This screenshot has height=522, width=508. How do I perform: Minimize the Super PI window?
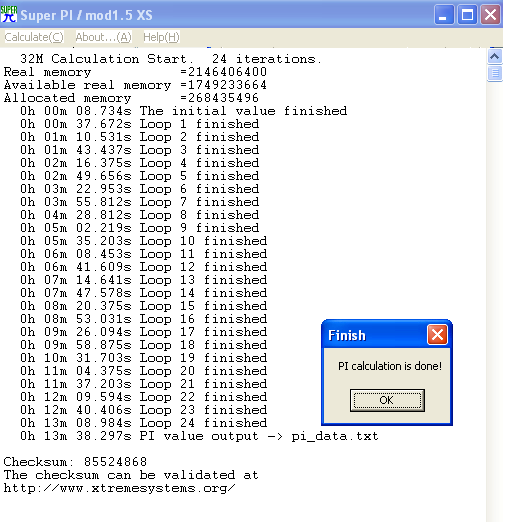444,15
